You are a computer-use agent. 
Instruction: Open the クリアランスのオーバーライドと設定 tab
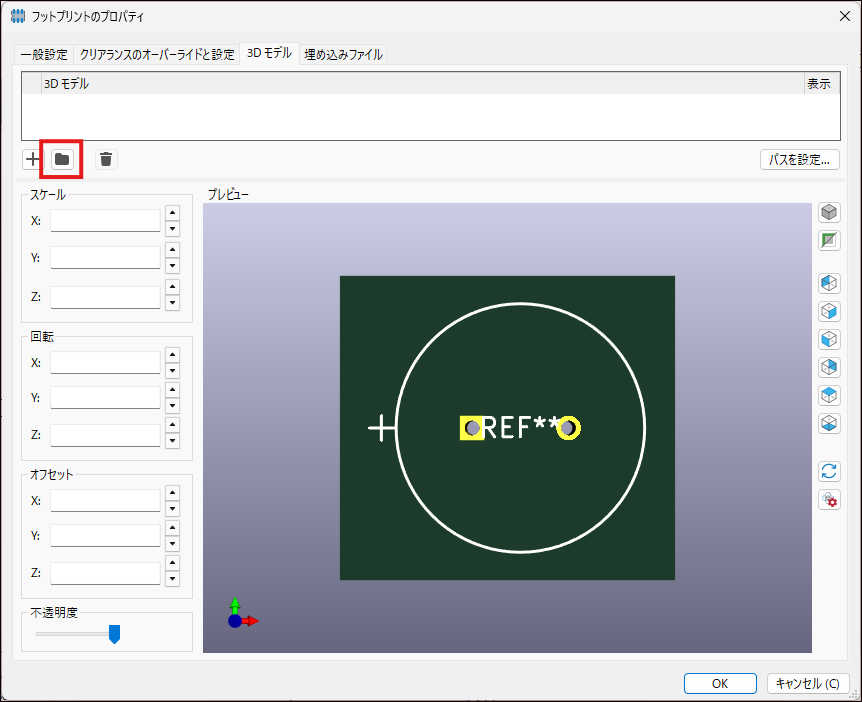pos(157,55)
